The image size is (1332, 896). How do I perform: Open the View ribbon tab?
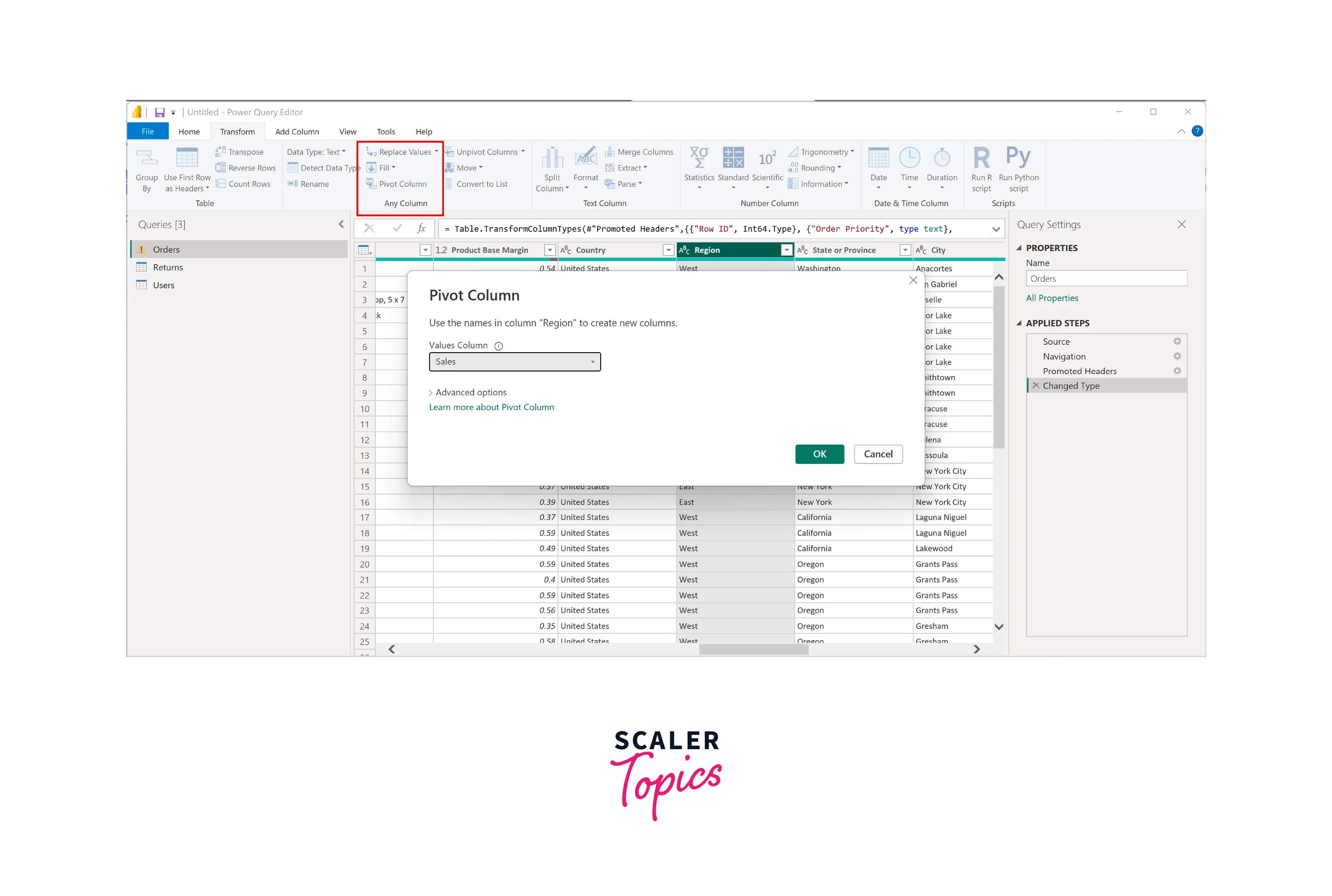point(347,131)
